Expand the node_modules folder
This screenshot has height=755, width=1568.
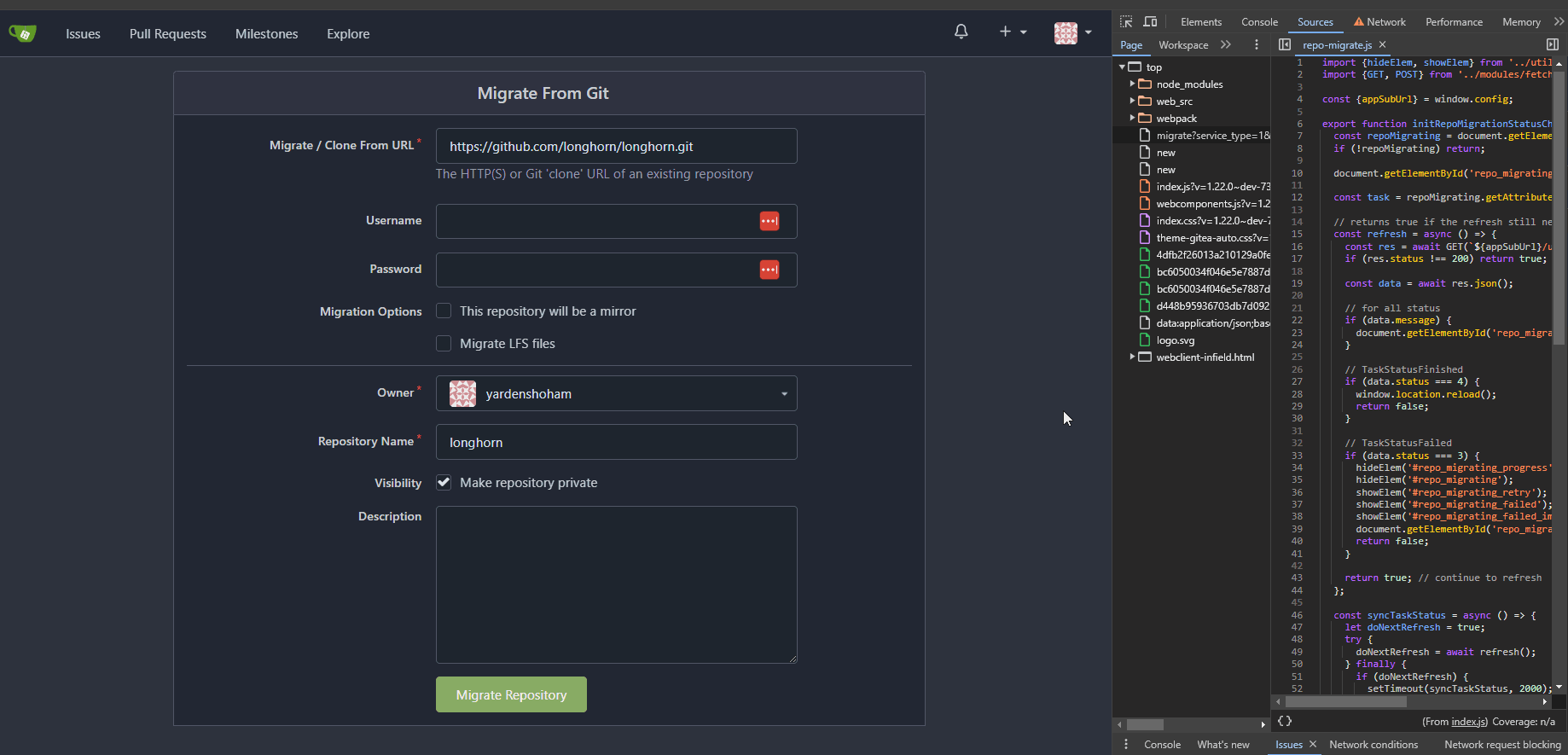[x=1133, y=84]
